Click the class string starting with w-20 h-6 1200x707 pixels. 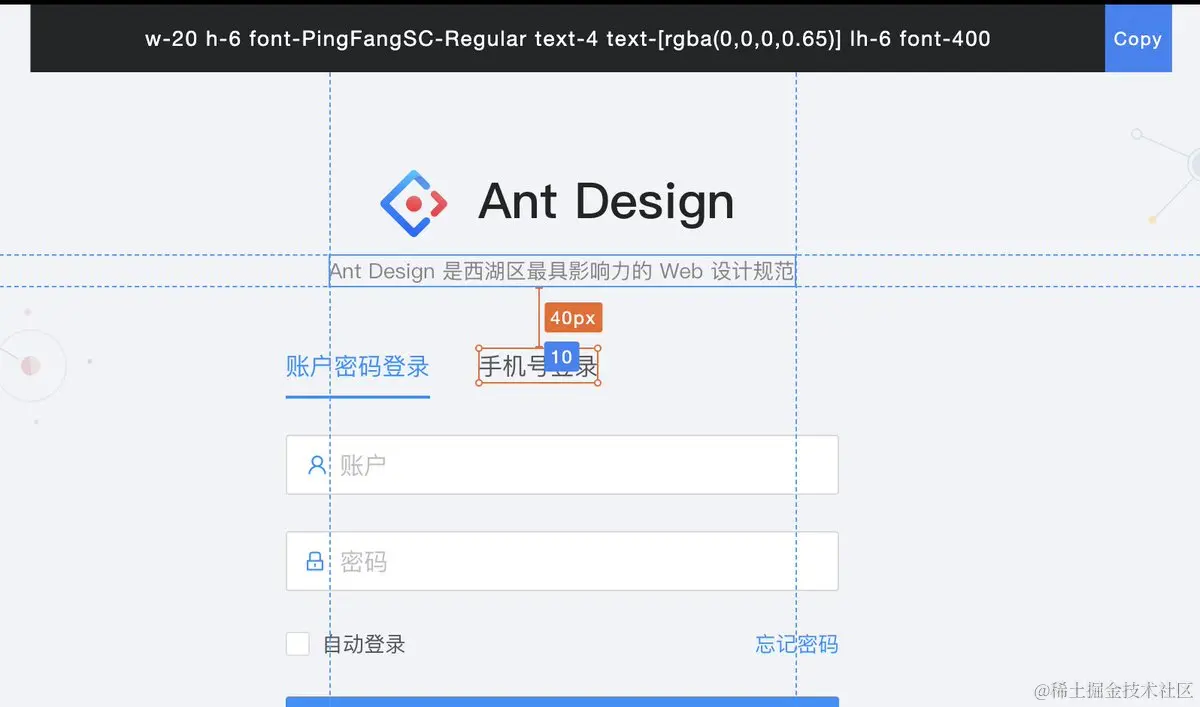coord(567,39)
